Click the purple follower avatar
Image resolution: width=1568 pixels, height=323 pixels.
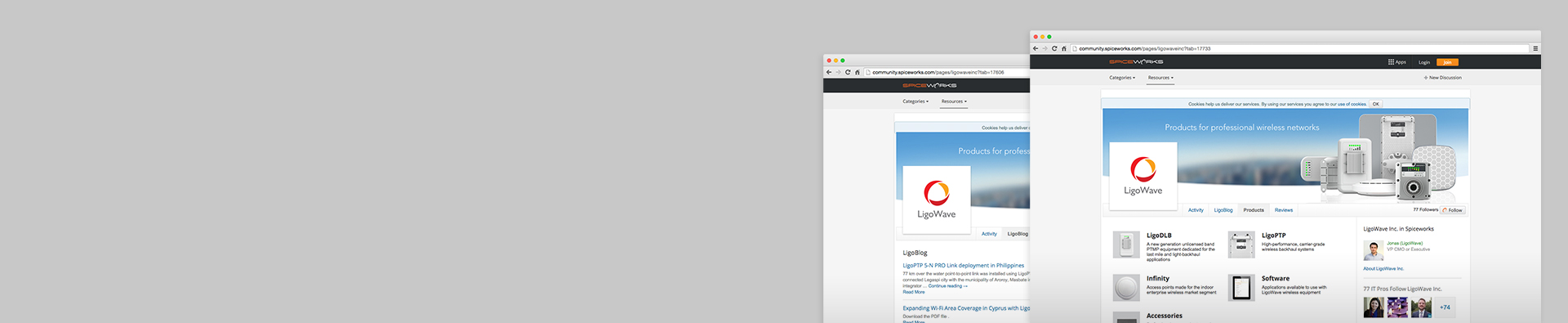click(x=1397, y=307)
